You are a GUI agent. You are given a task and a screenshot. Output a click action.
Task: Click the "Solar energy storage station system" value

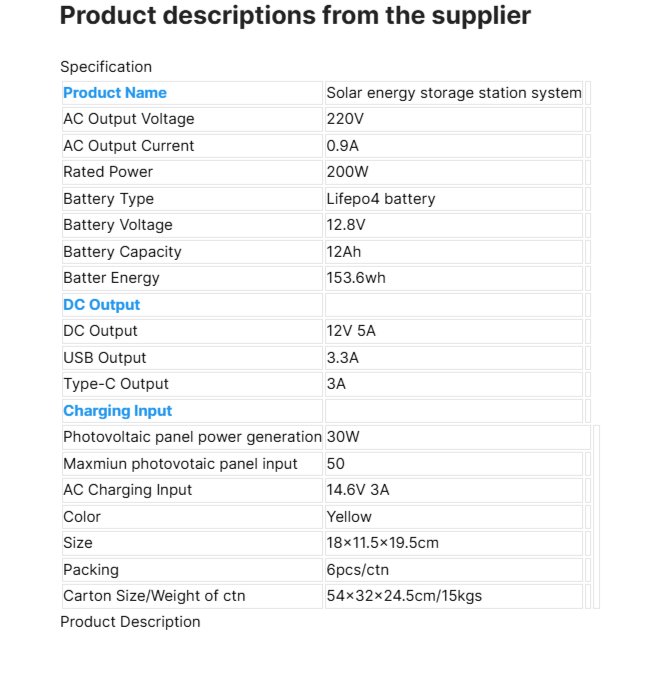[453, 93]
